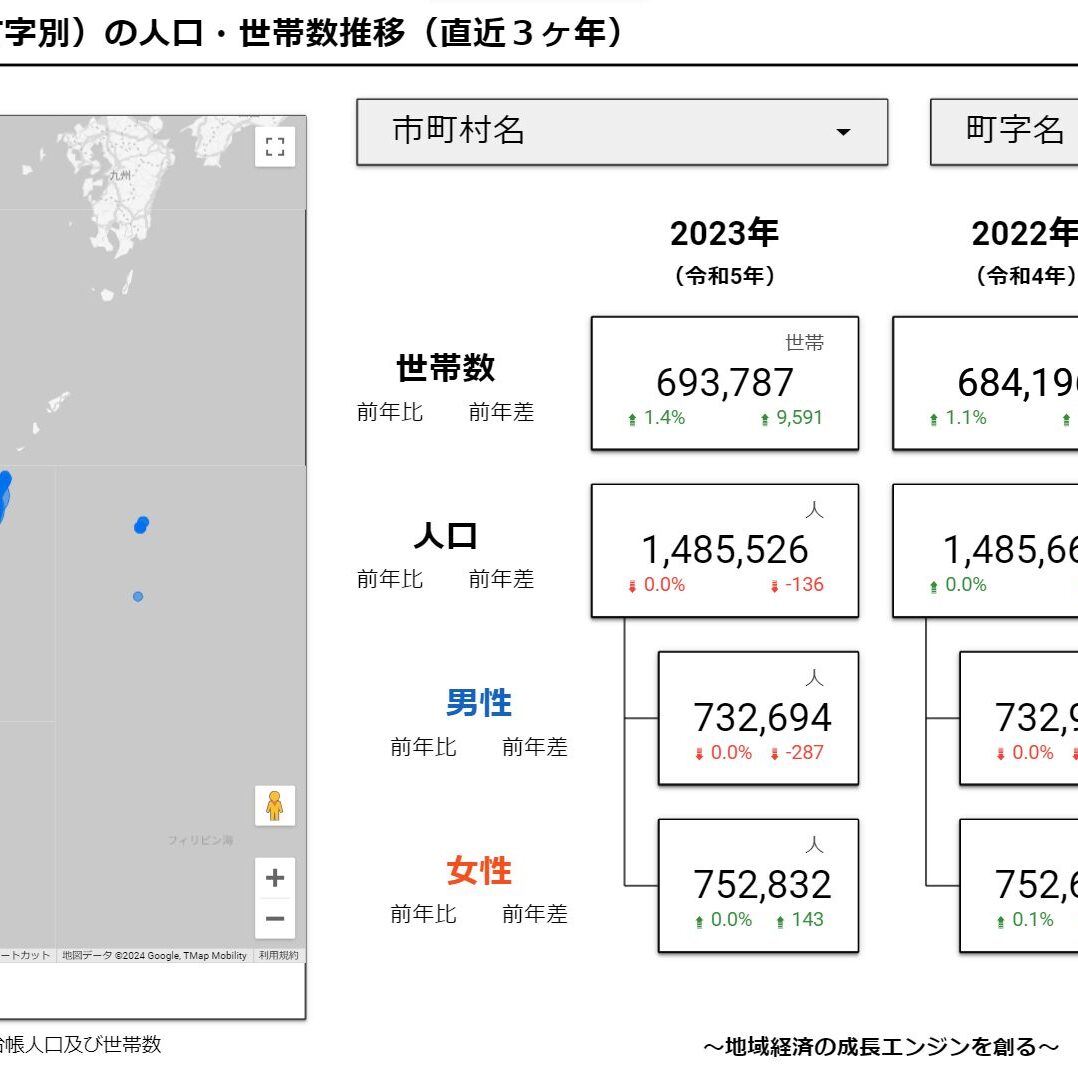This screenshot has height=1078, width=1078.
Task: Click the 2022 household count card
Action: (x=985, y=383)
